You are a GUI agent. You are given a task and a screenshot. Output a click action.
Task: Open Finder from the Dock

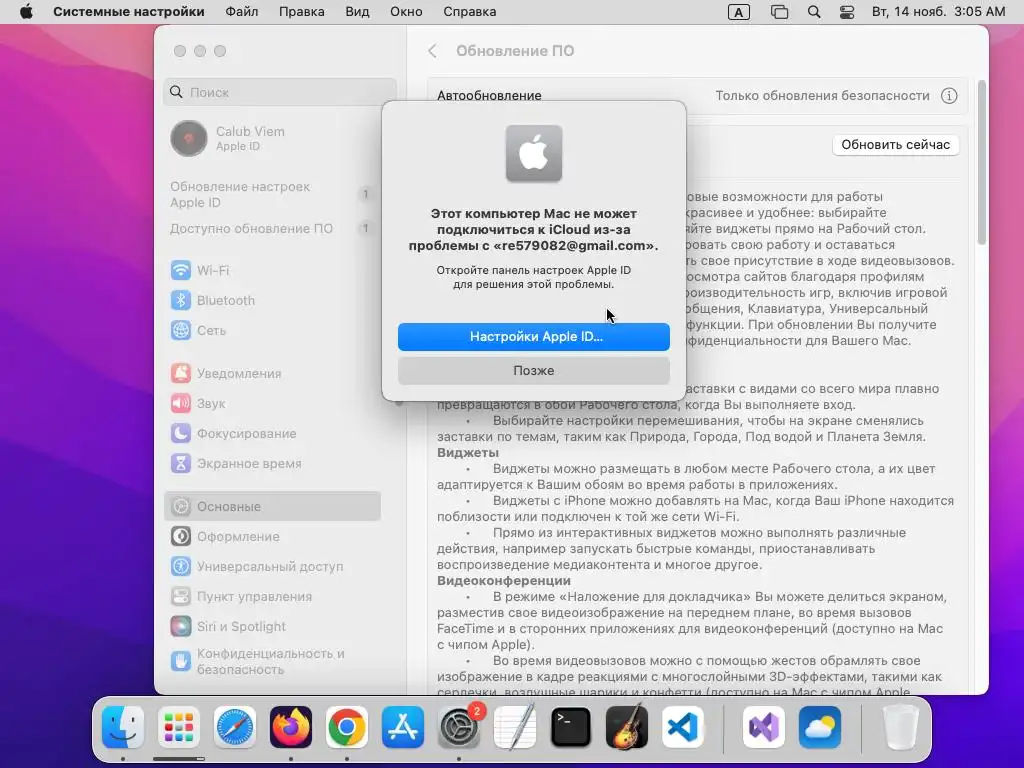[123, 727]
